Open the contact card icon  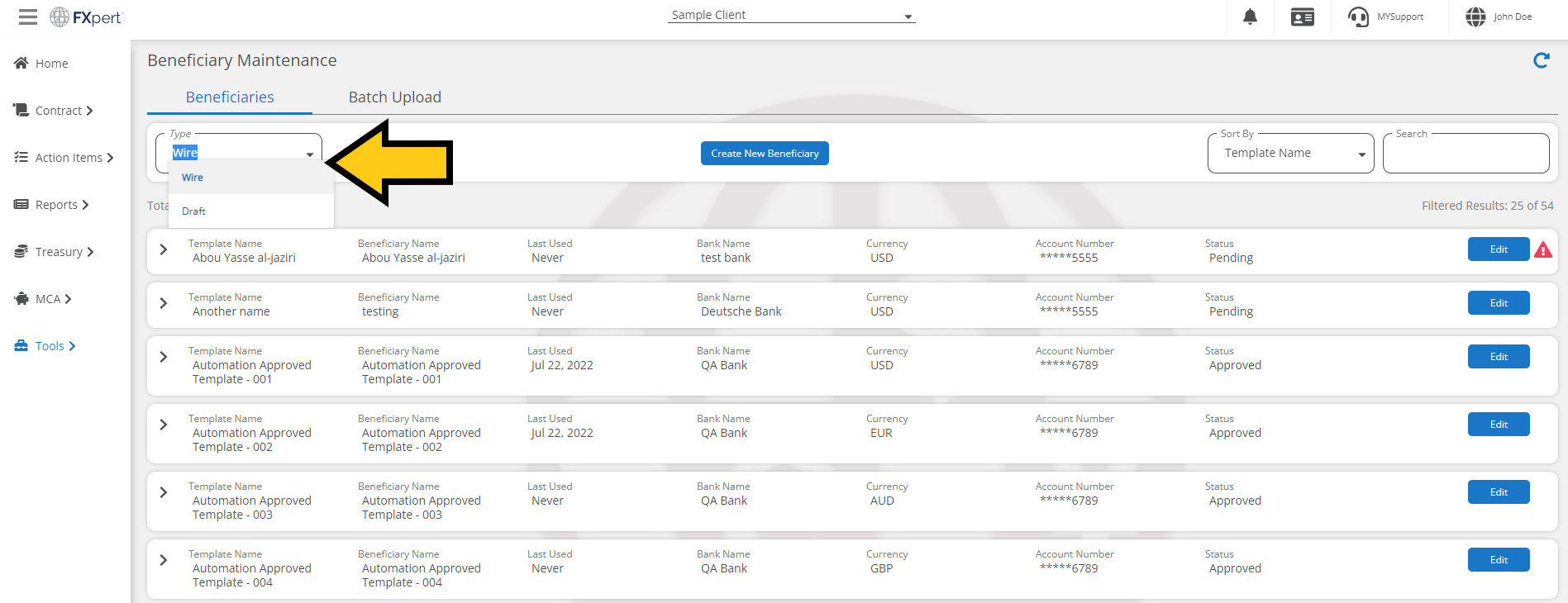1303,17
